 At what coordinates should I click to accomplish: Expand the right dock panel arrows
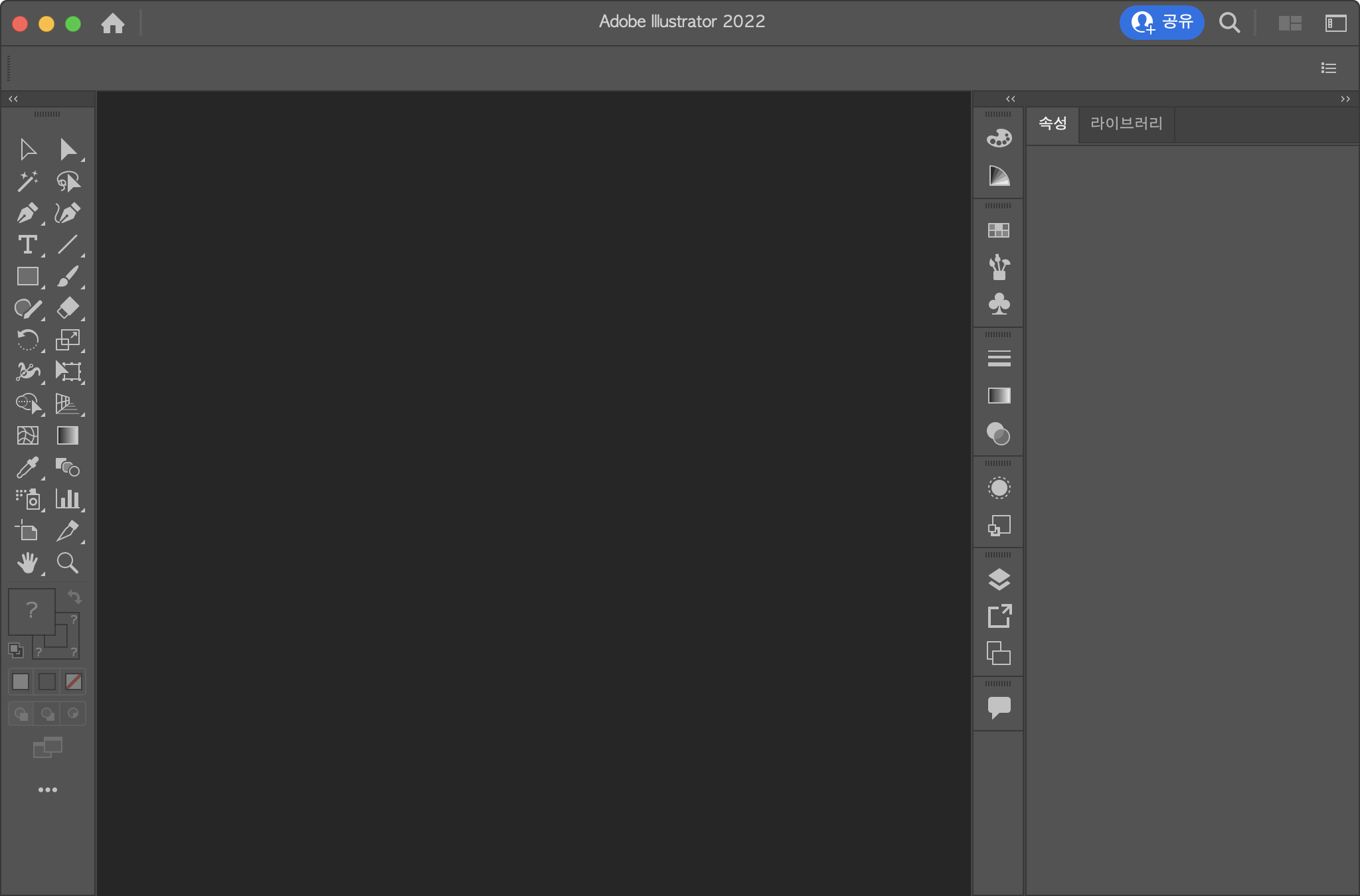1010,99
